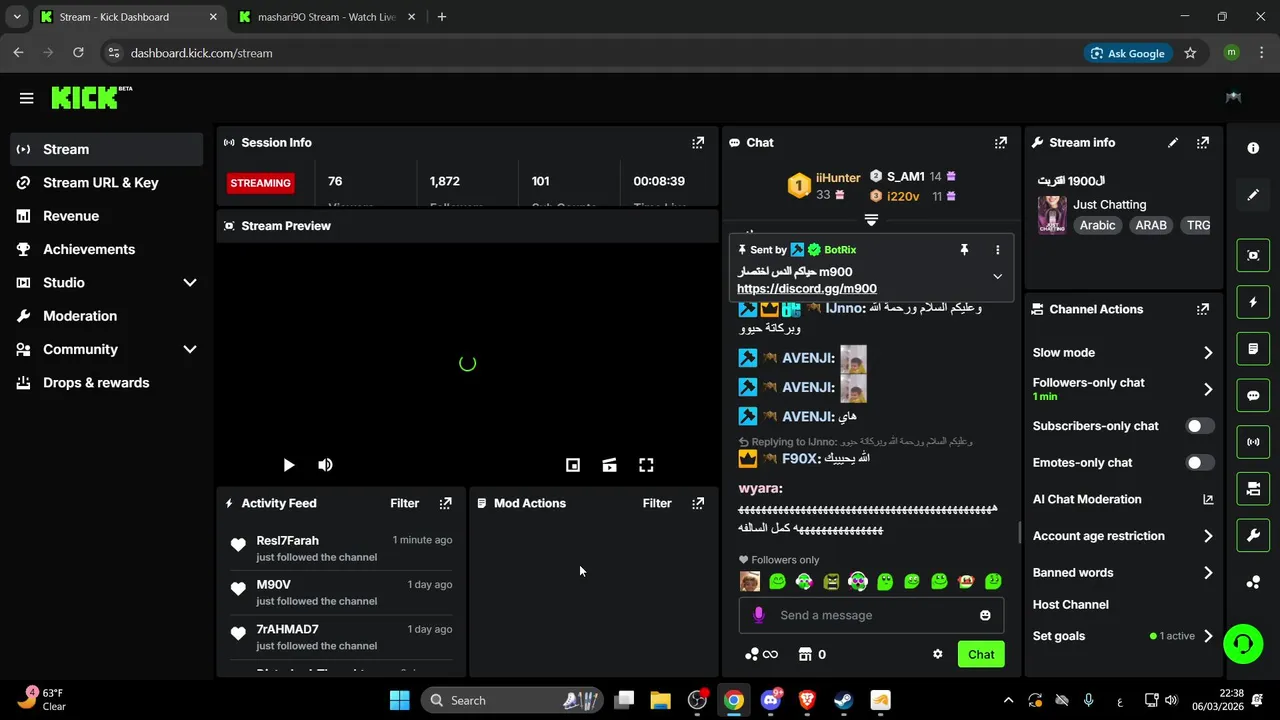Open the emoji picker smiley icon
The height and width of the screenshot is (720, 1280).
[985, 615]
